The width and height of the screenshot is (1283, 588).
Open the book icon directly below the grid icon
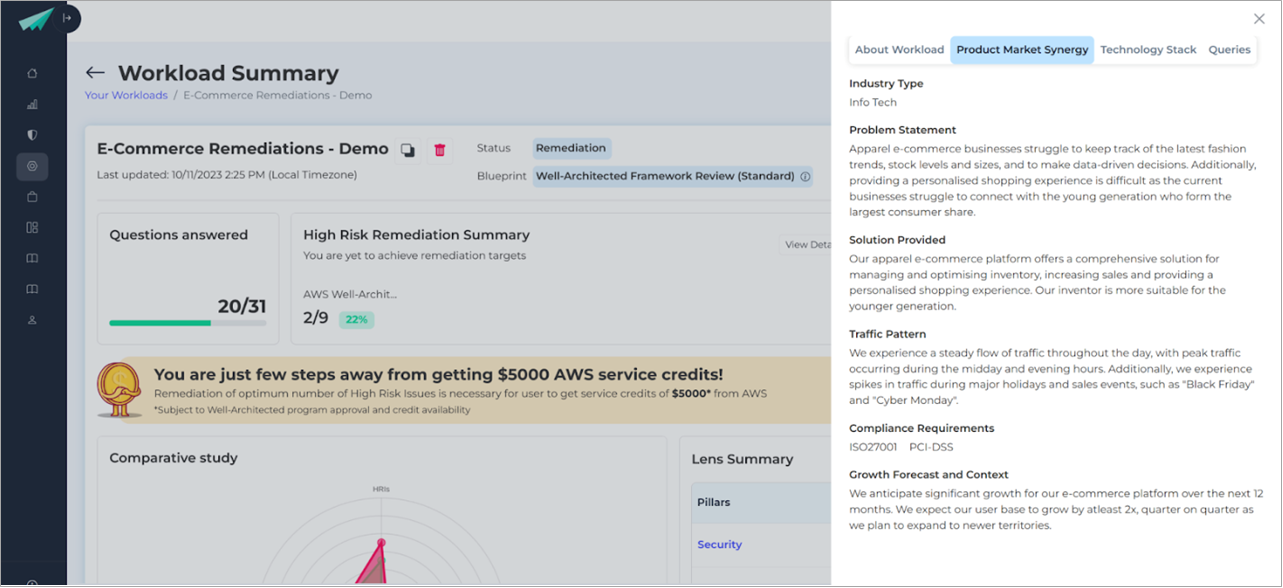coord(32,259)
